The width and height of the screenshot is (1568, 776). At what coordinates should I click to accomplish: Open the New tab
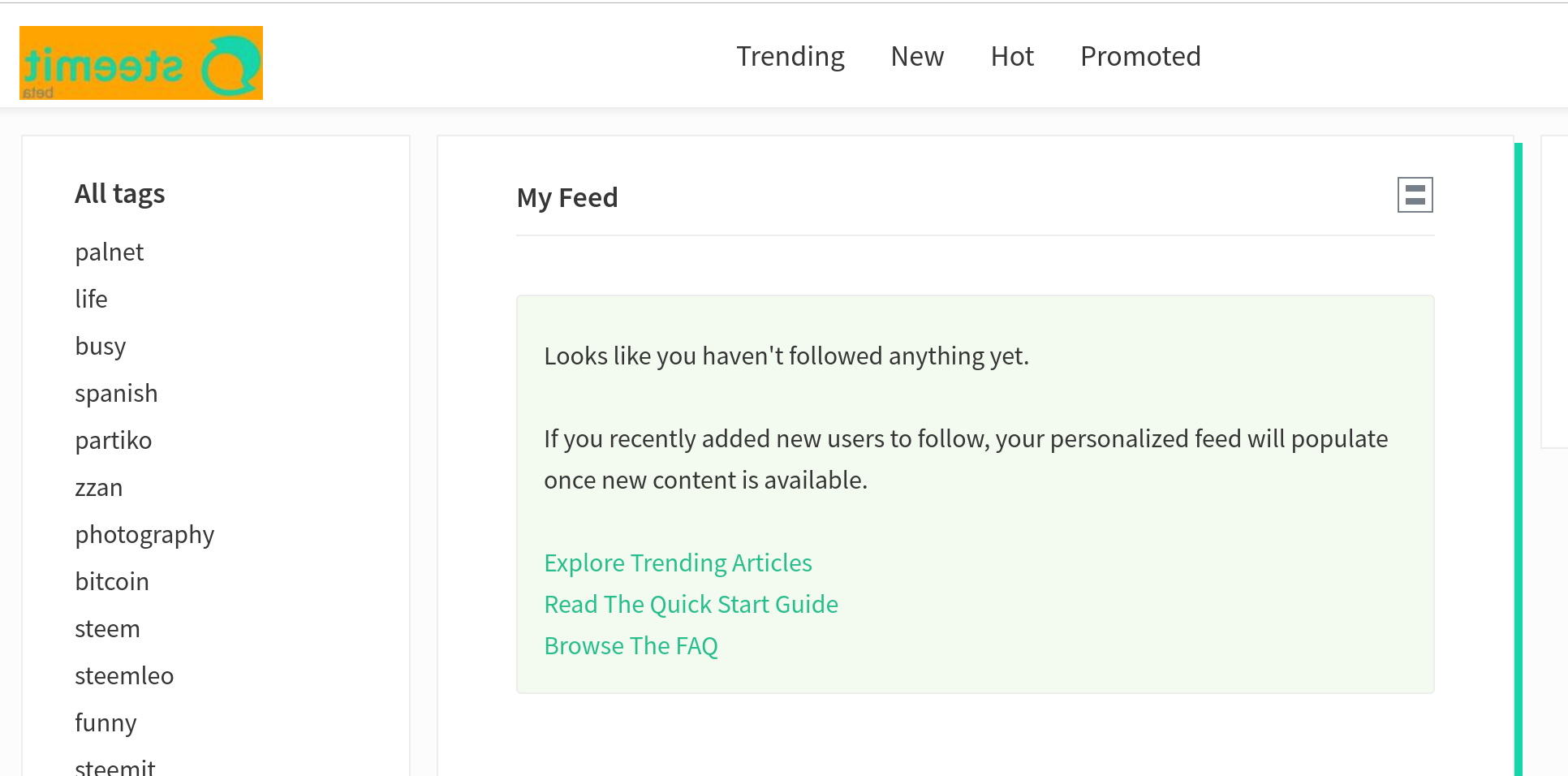pos(917,56)
